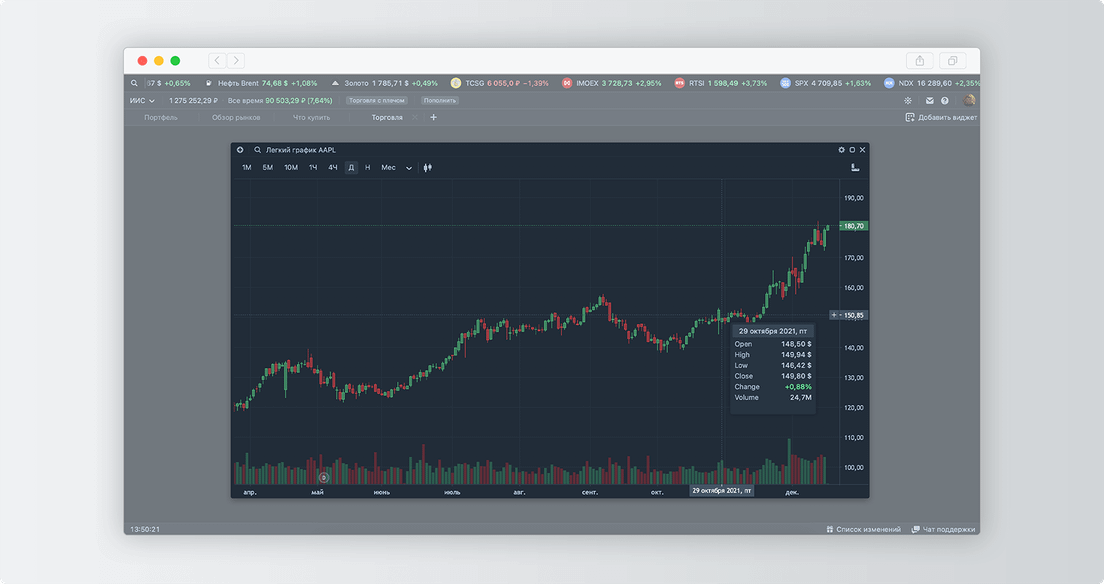Viewport: 1104px width, 584px height.
Task: Click the gold (Золото) ticker icon
Action: 335,83
